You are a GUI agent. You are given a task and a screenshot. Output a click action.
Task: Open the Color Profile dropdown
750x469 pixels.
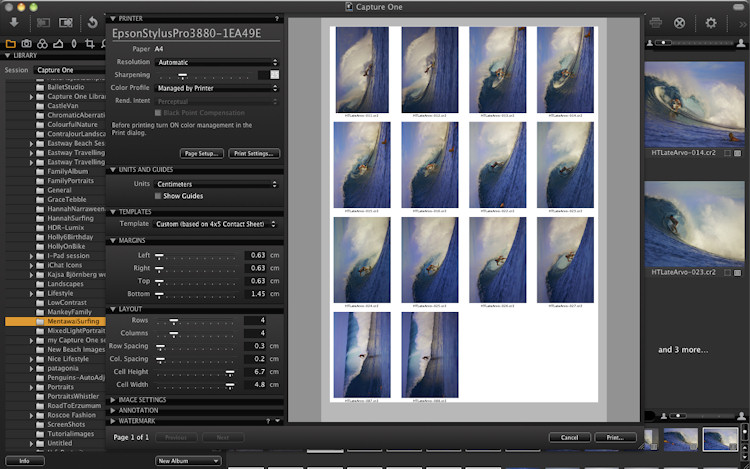click(217, 88)
